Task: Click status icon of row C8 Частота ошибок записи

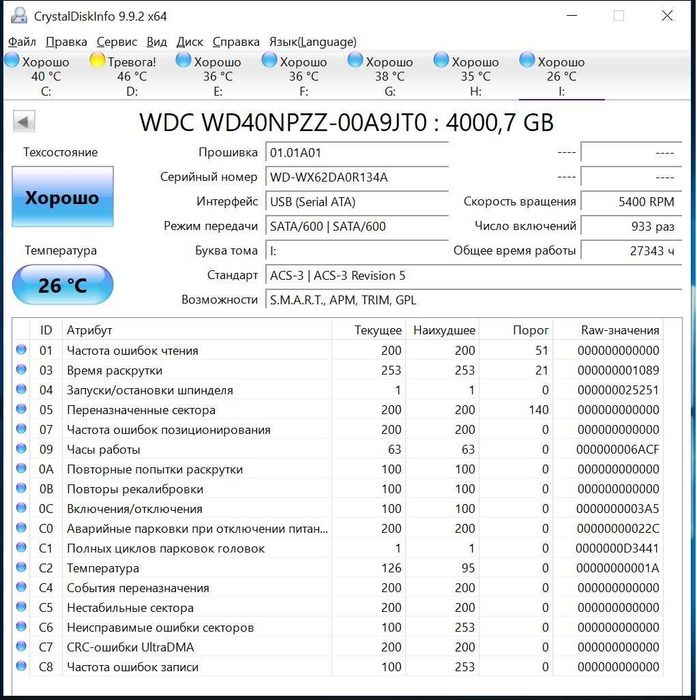Action: [x=21, y=666]
